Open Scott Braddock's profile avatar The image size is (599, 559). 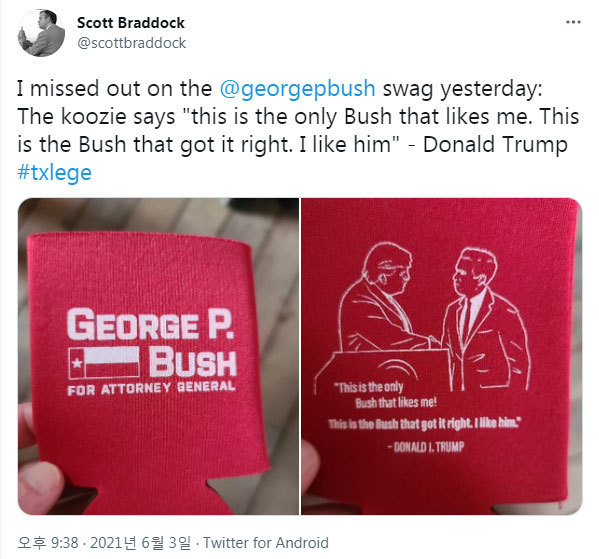coord(41,33)
